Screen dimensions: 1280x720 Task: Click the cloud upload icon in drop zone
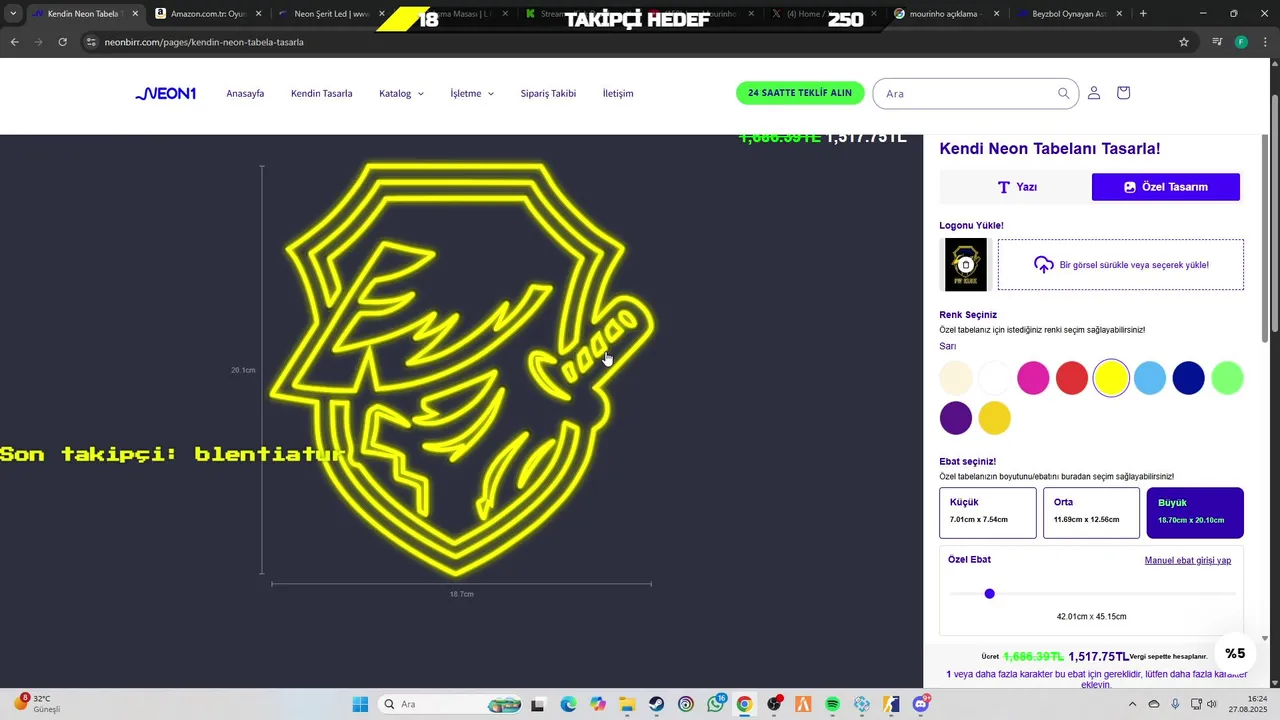1044,265
